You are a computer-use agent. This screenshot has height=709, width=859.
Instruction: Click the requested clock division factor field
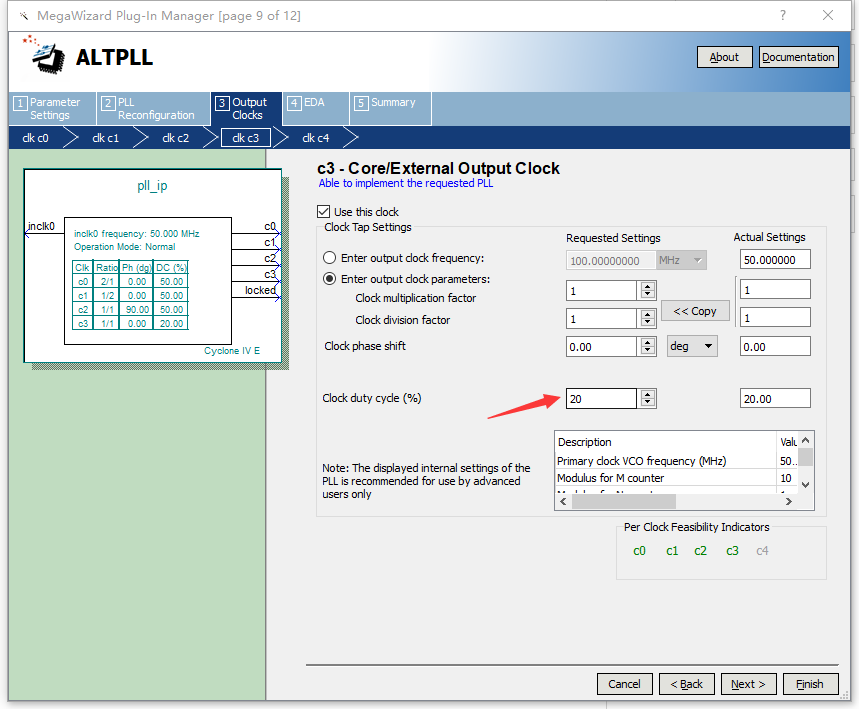pos(601,318)
